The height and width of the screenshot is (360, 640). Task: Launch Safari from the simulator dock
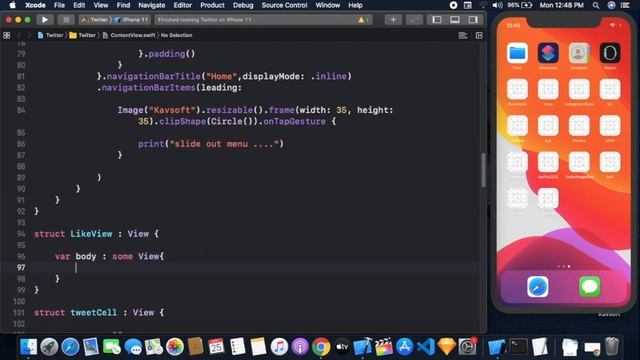point(538,287)
